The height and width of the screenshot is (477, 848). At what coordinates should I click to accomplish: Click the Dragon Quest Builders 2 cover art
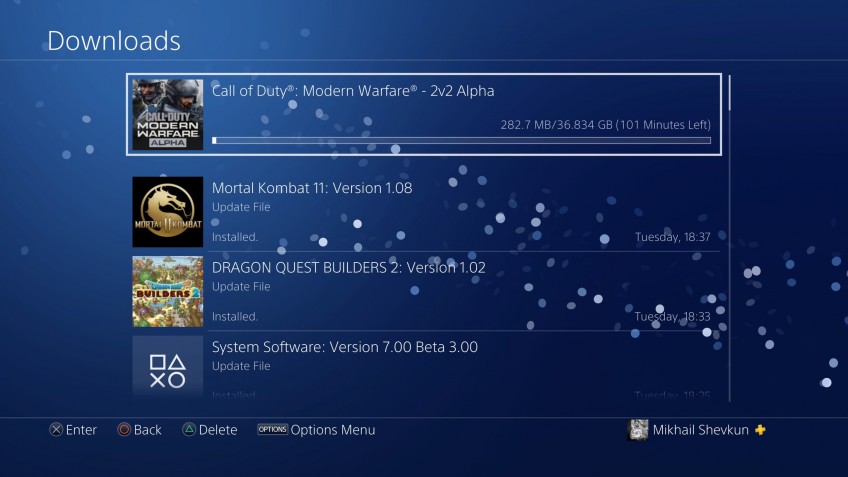[x=168, y=292]
